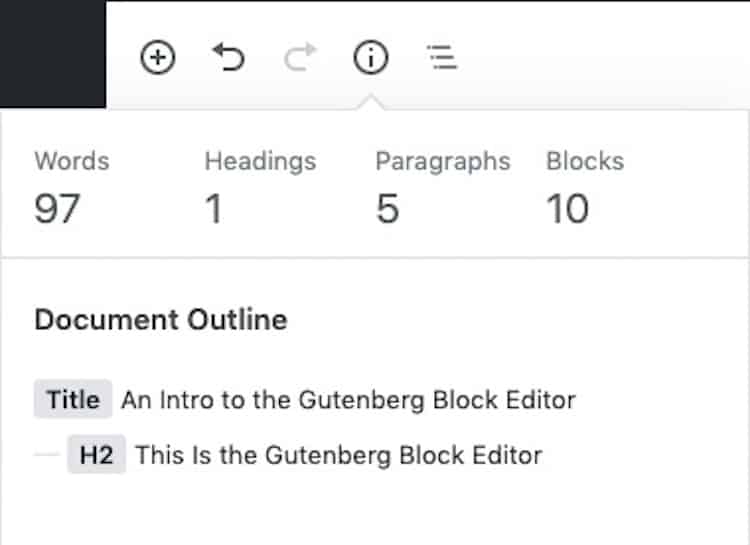
Task: Undo the last change
Action: pyautogui.click(x=229, y=57)
